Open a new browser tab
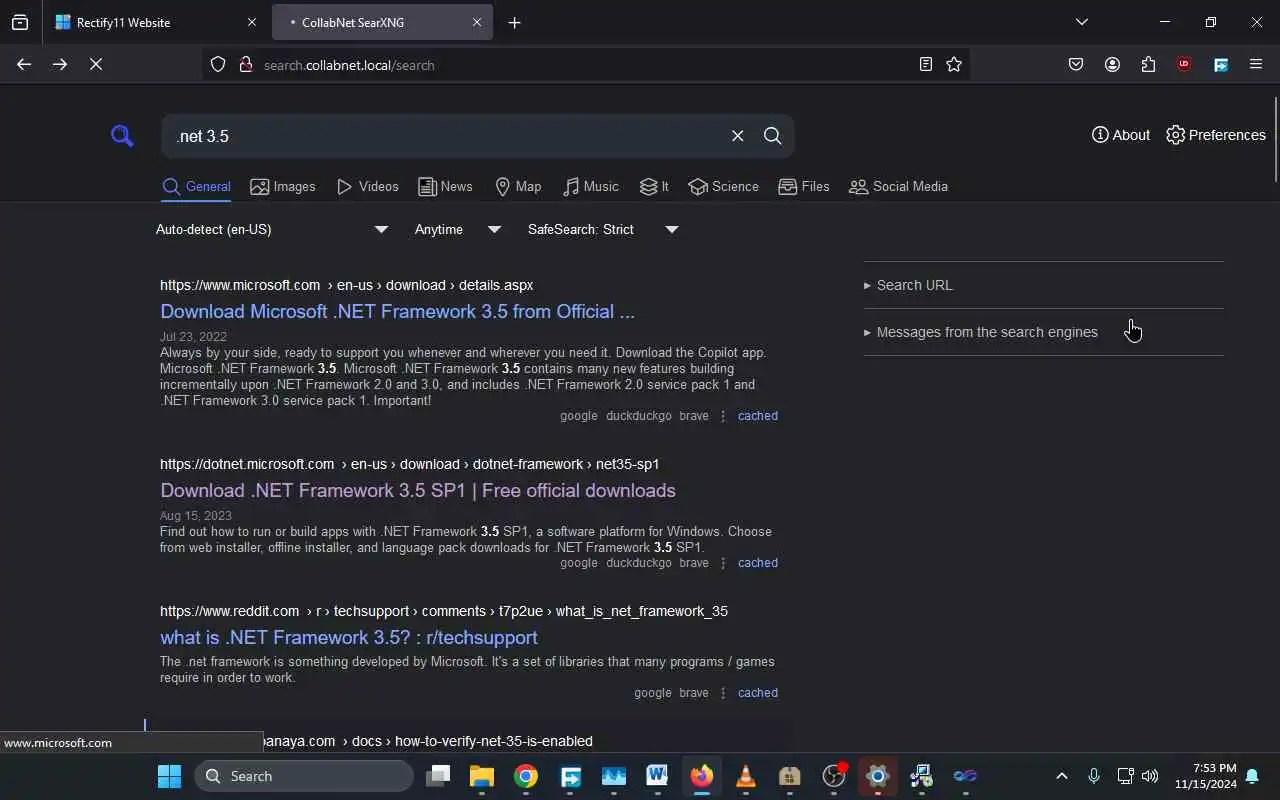Screen dimensions: 1280x800 point(514,22)
